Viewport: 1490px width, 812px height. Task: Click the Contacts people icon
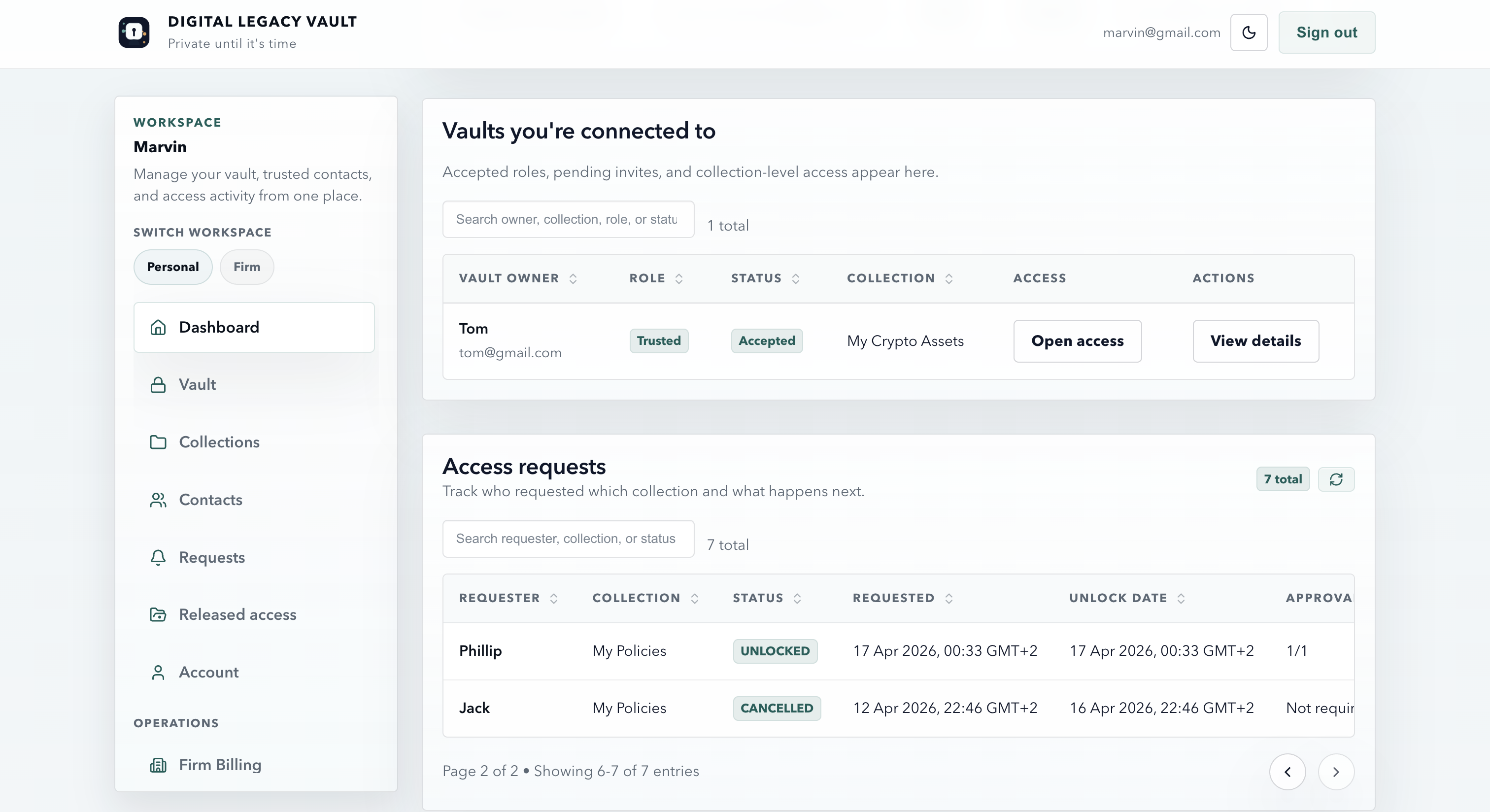click(x=158, y=500)
